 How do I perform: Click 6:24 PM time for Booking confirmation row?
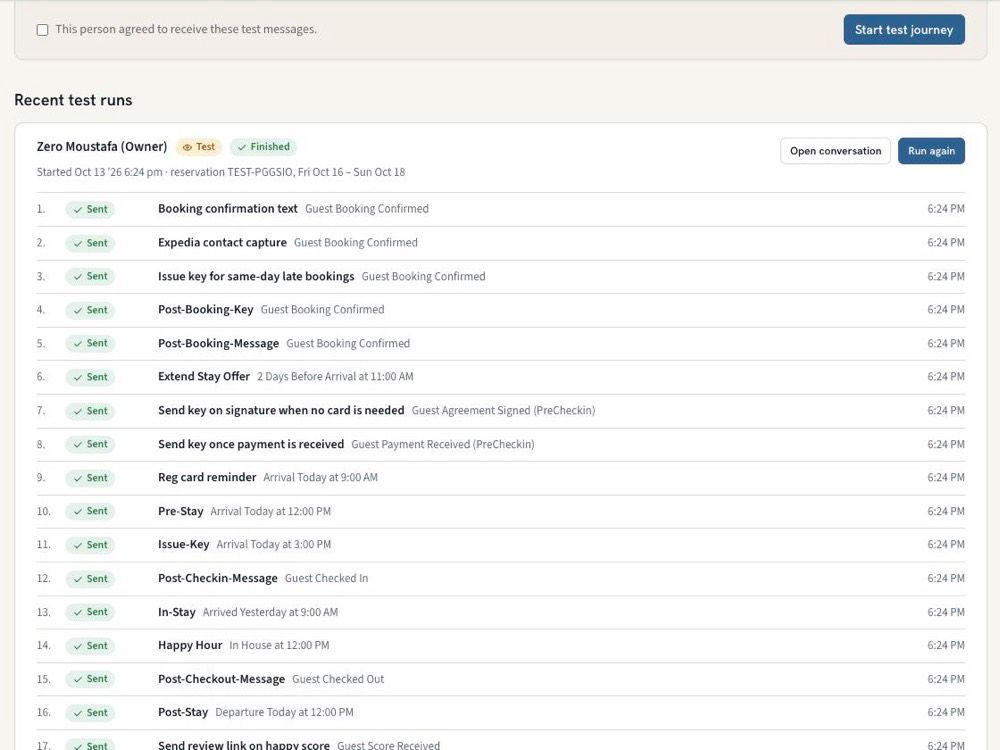946,209
